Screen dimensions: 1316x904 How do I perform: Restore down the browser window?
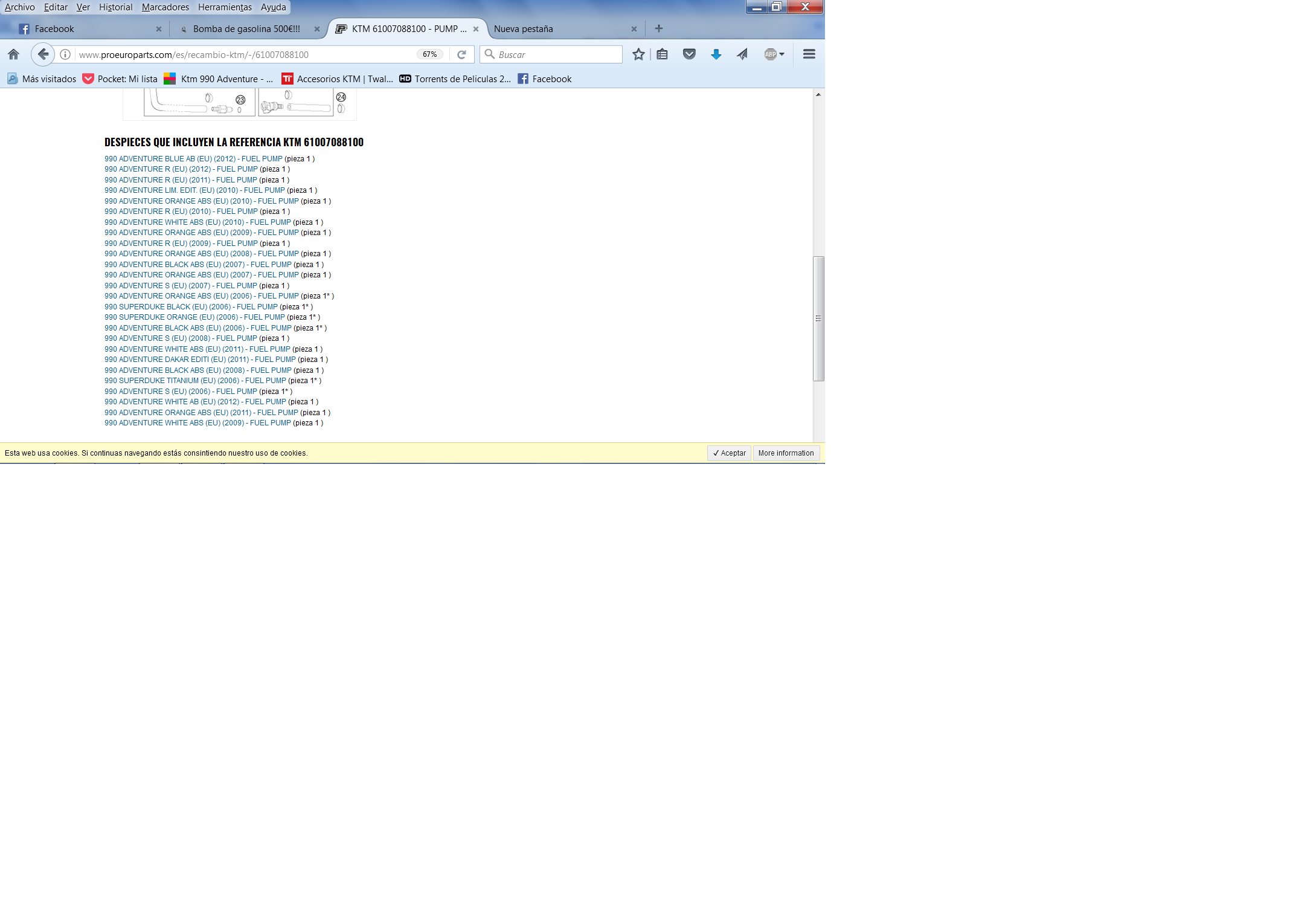(x=777, y=7)
